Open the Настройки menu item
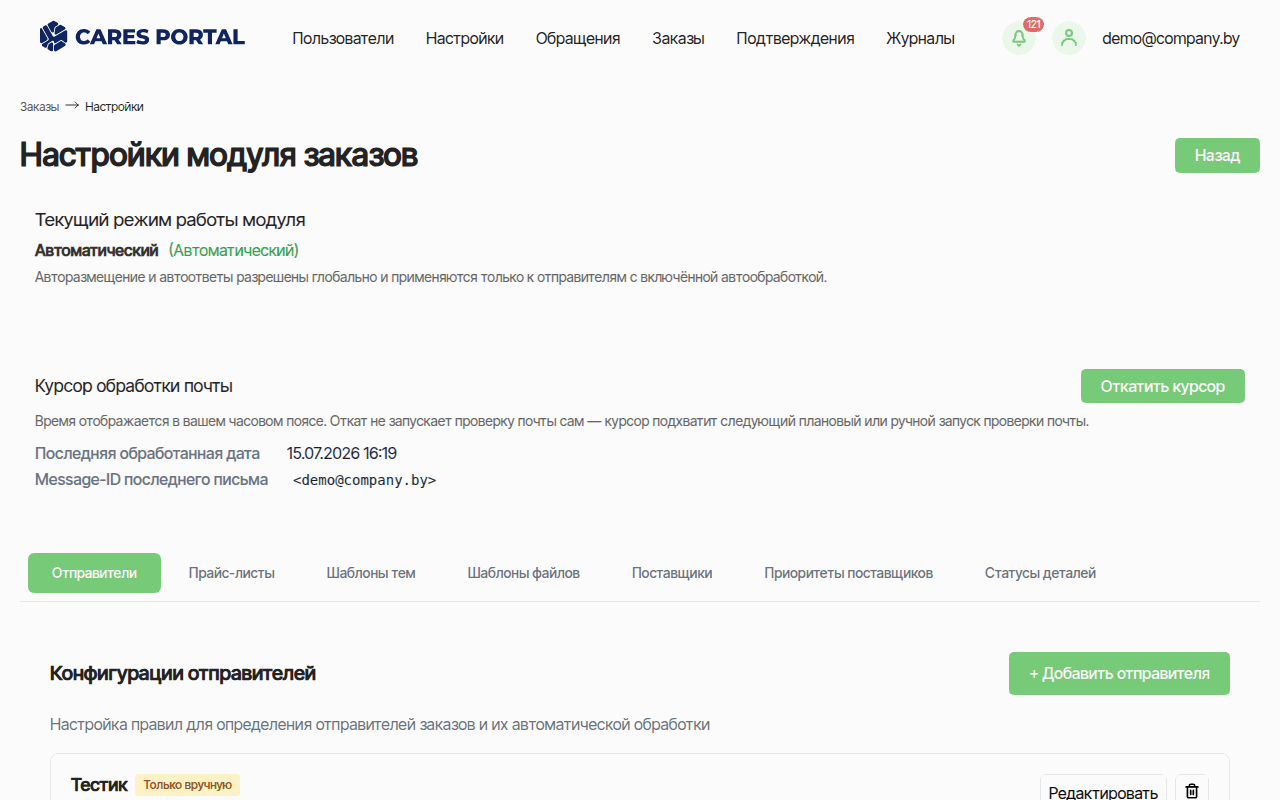The image size is (1280, 800). coord(465,39)
